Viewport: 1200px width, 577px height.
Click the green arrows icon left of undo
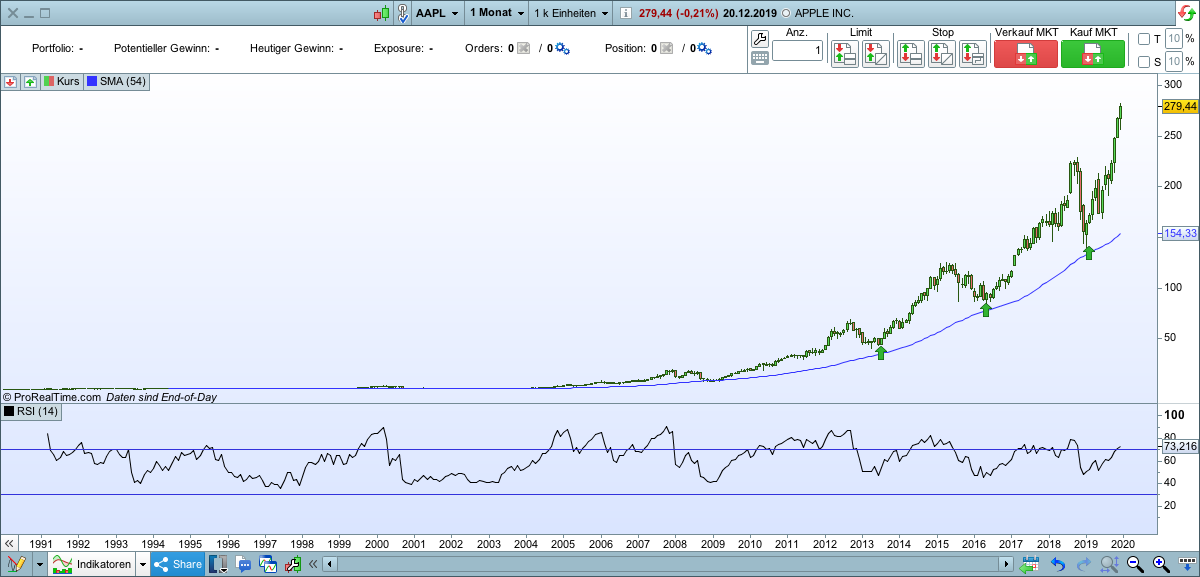(x=1030, y=564)
